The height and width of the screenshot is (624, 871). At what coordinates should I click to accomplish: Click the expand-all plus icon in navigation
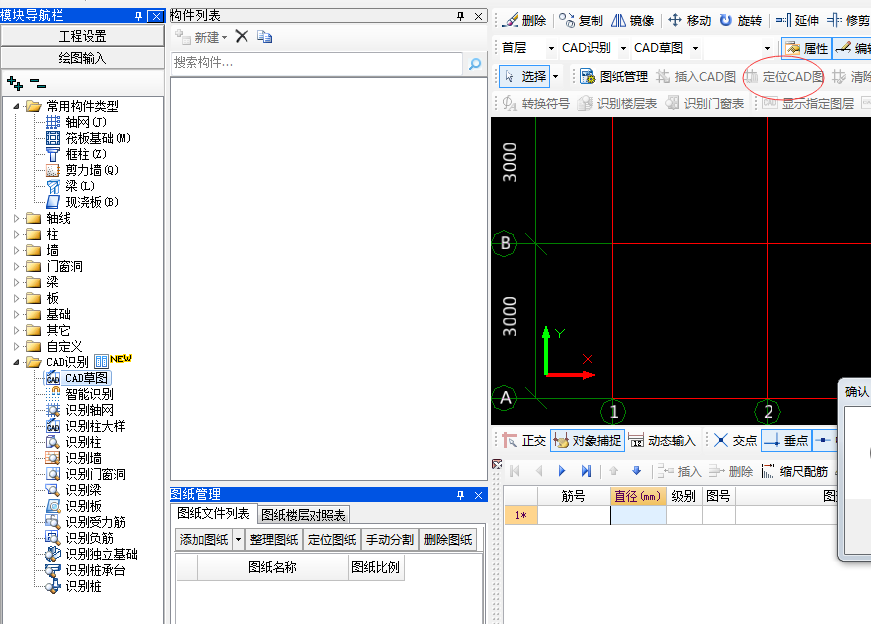coord(15,84)
